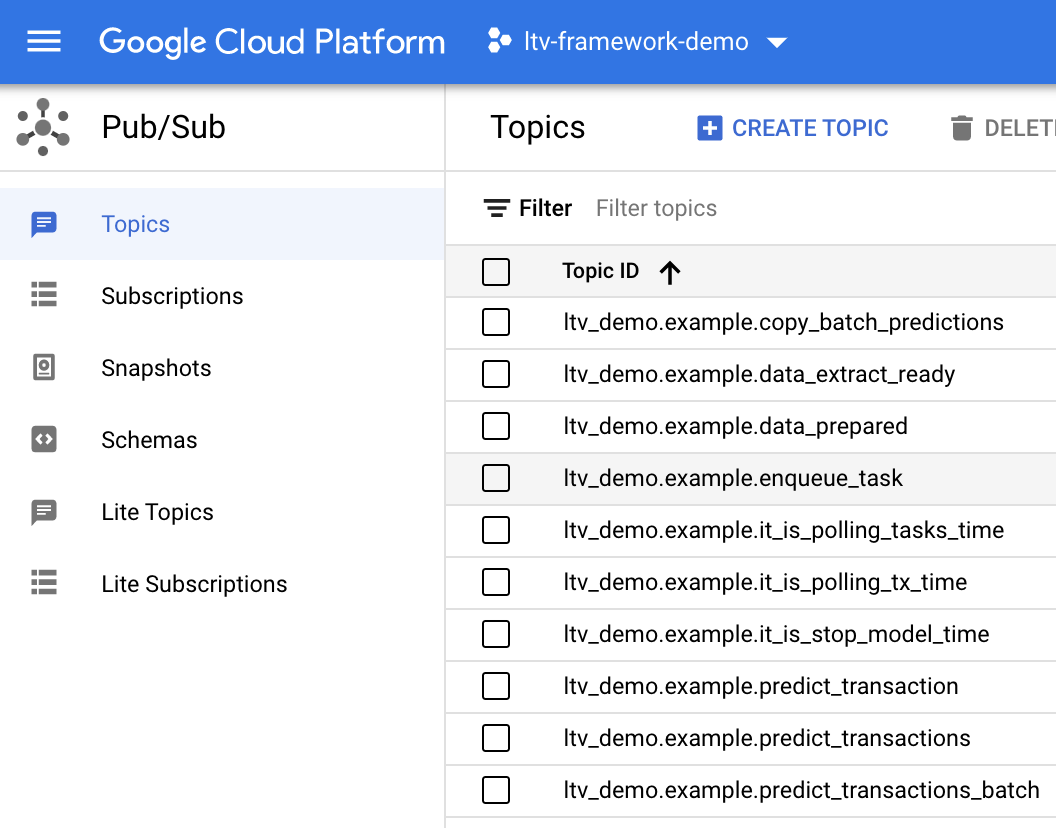Click the Topics page heading
The height and width of the screenshot is (828, 1056).
(x=538, y=127)
